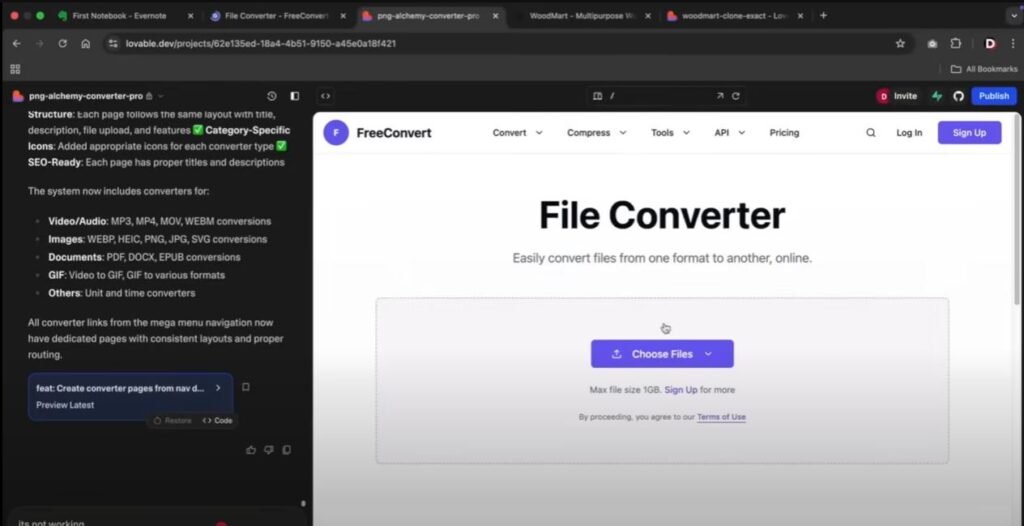
Task: Switch to the woodmart-clone-exact tab
Action: (x=734, y=16)
